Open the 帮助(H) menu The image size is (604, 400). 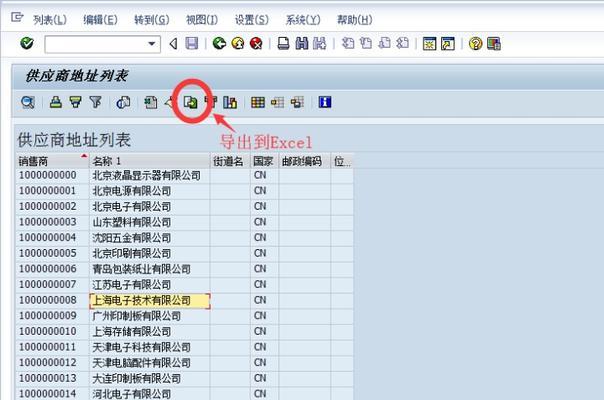tap(354, 19)
